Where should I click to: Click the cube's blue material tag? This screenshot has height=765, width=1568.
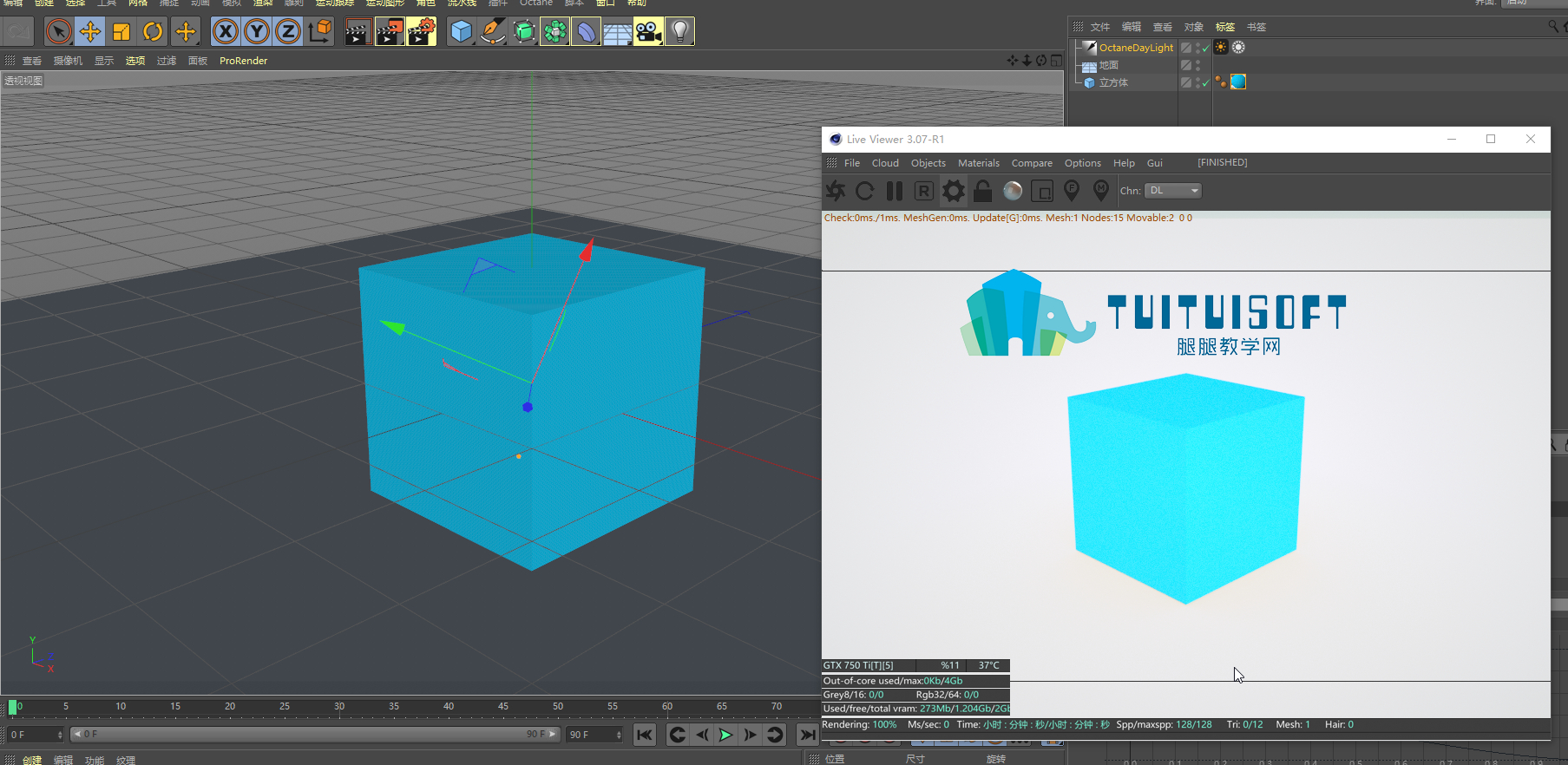1238,82
